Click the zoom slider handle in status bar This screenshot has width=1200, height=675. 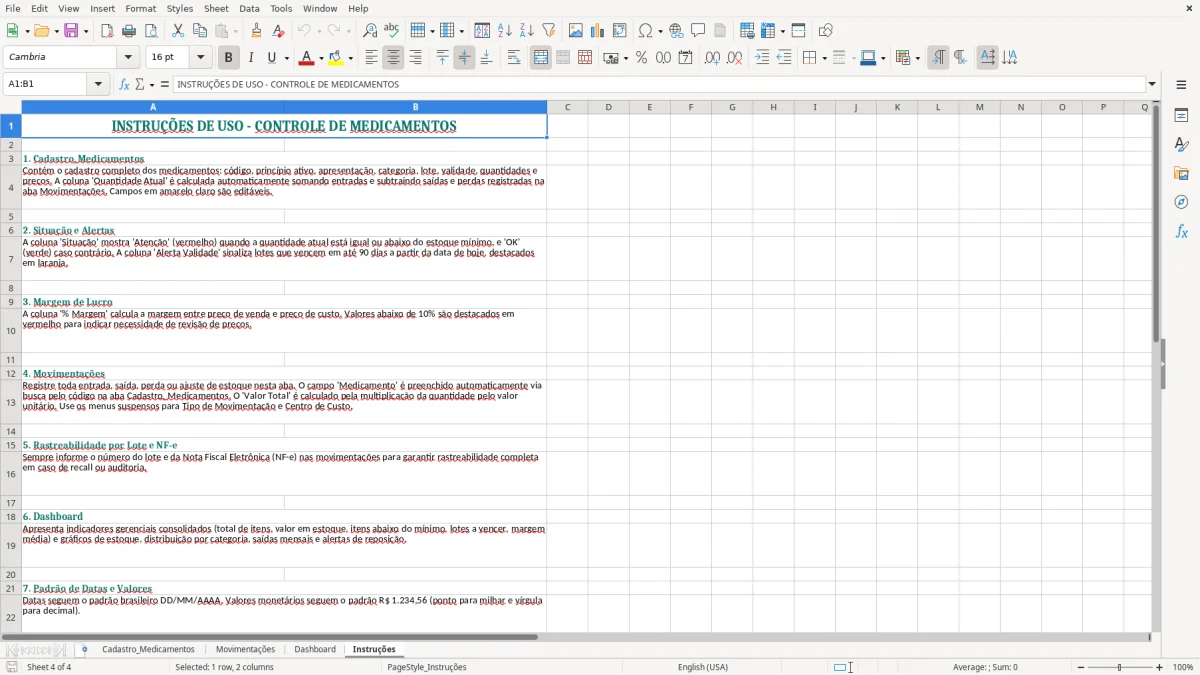click(1120, 667)
